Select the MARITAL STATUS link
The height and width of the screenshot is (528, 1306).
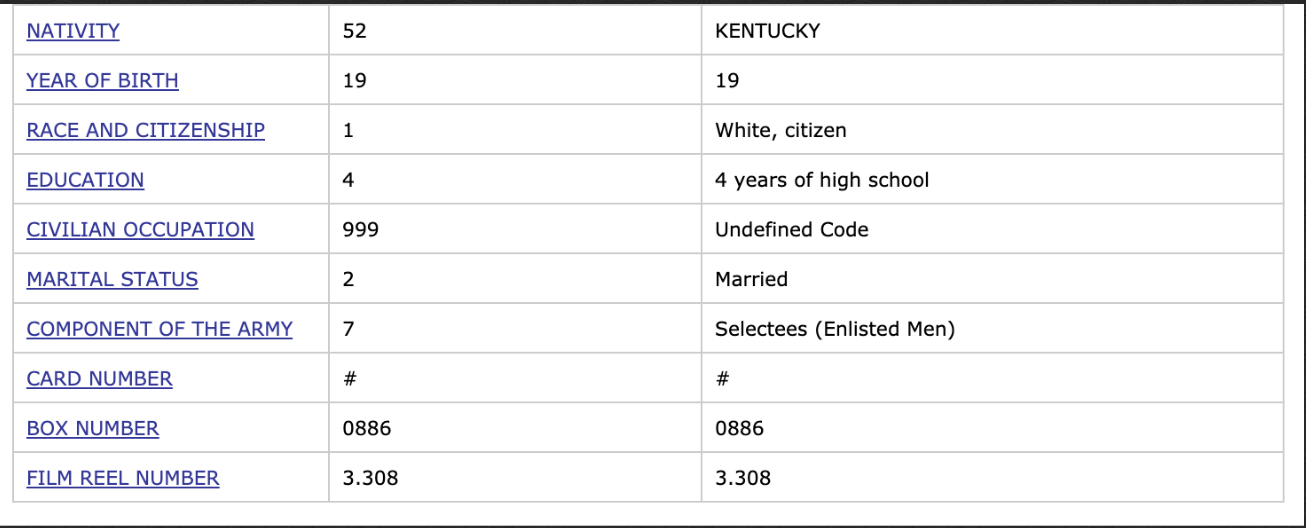pyautogui.click(x=112, y=280)
